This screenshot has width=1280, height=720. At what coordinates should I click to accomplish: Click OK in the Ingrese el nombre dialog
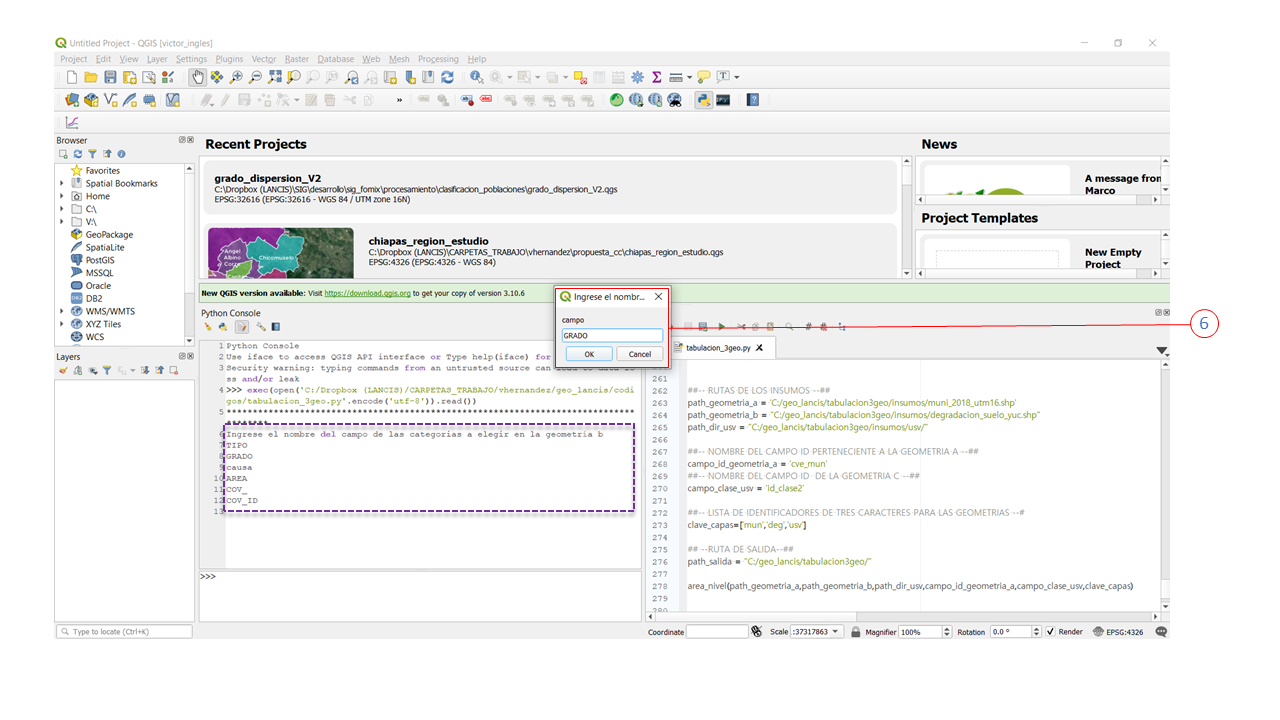(x=589, y=354)
